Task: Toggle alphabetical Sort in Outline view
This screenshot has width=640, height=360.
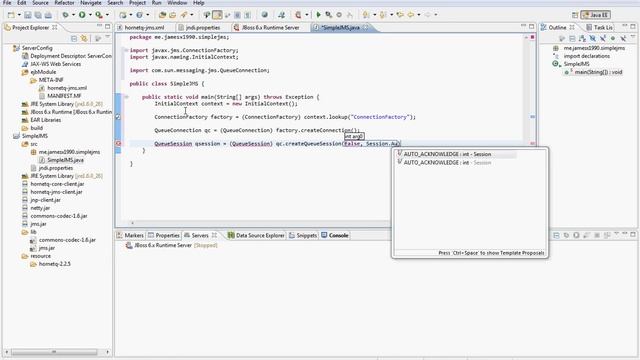Action: click(x=582, y=38)
